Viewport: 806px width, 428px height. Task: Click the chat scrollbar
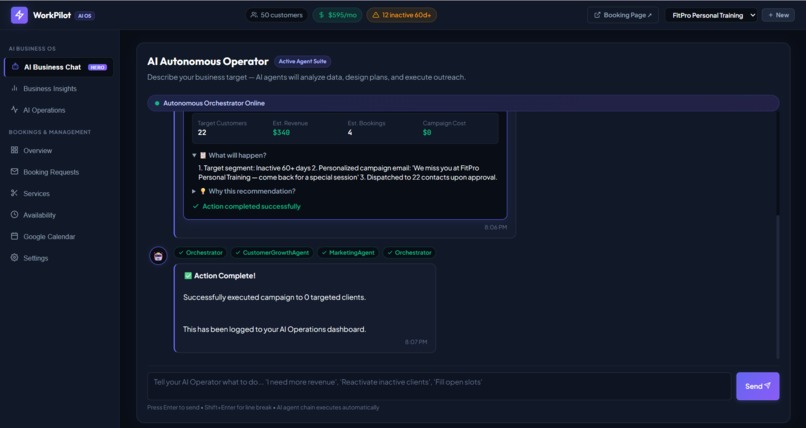tap(777, 287)
